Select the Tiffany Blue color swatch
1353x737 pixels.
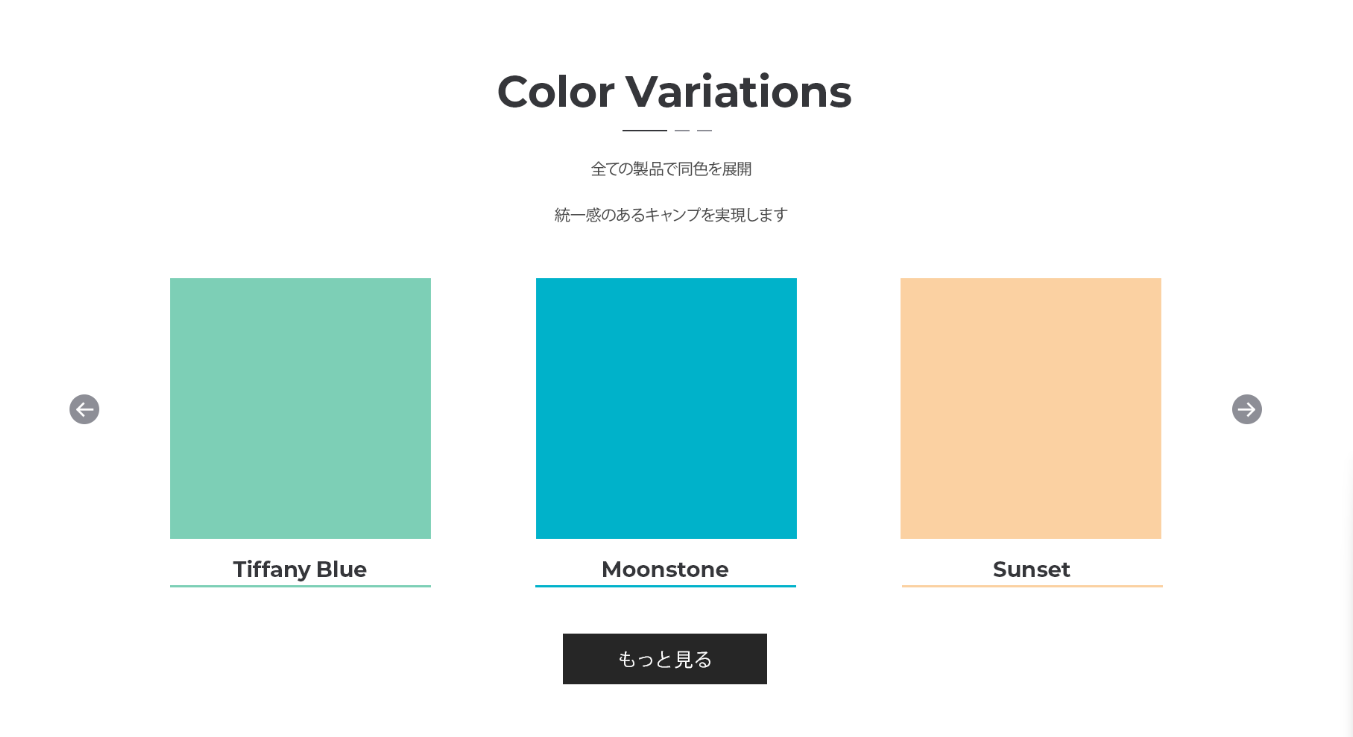coord(300,408)
